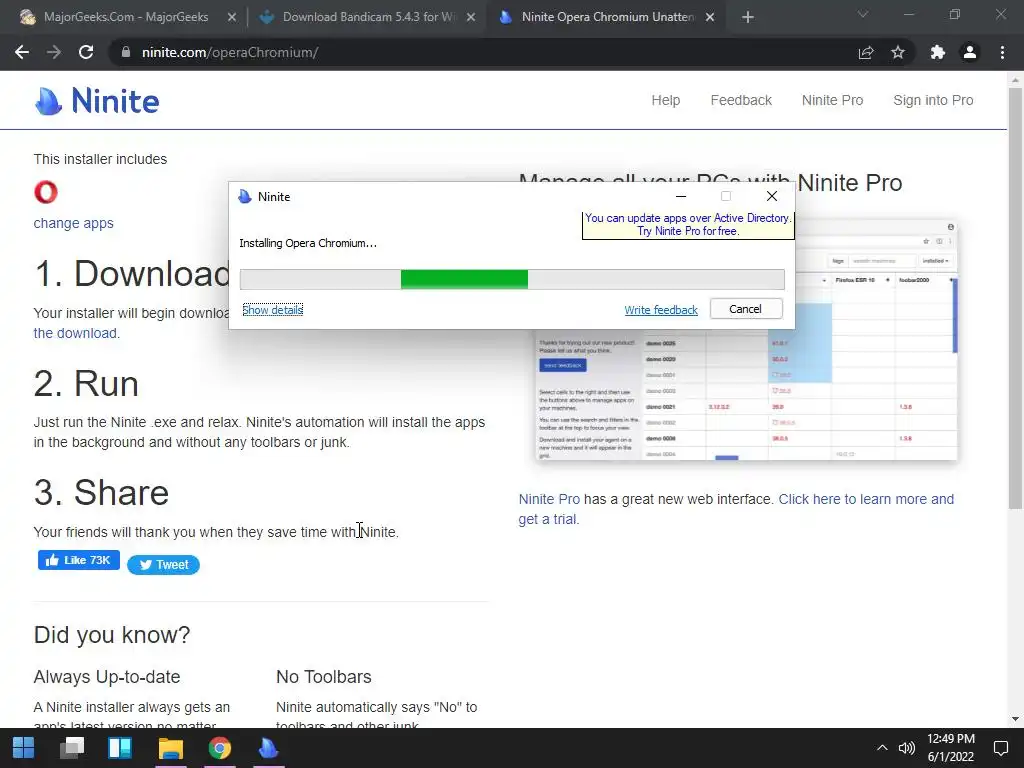Screen dimensions: 1024x768
Task: Cancel the Opera Chromium installation
Action: click(746, 309)
